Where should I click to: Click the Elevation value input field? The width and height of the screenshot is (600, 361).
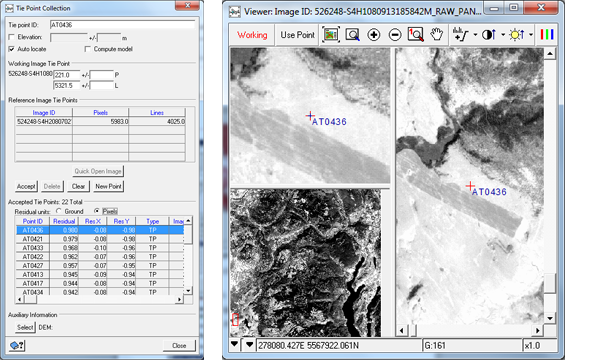(x=69, y=38)
